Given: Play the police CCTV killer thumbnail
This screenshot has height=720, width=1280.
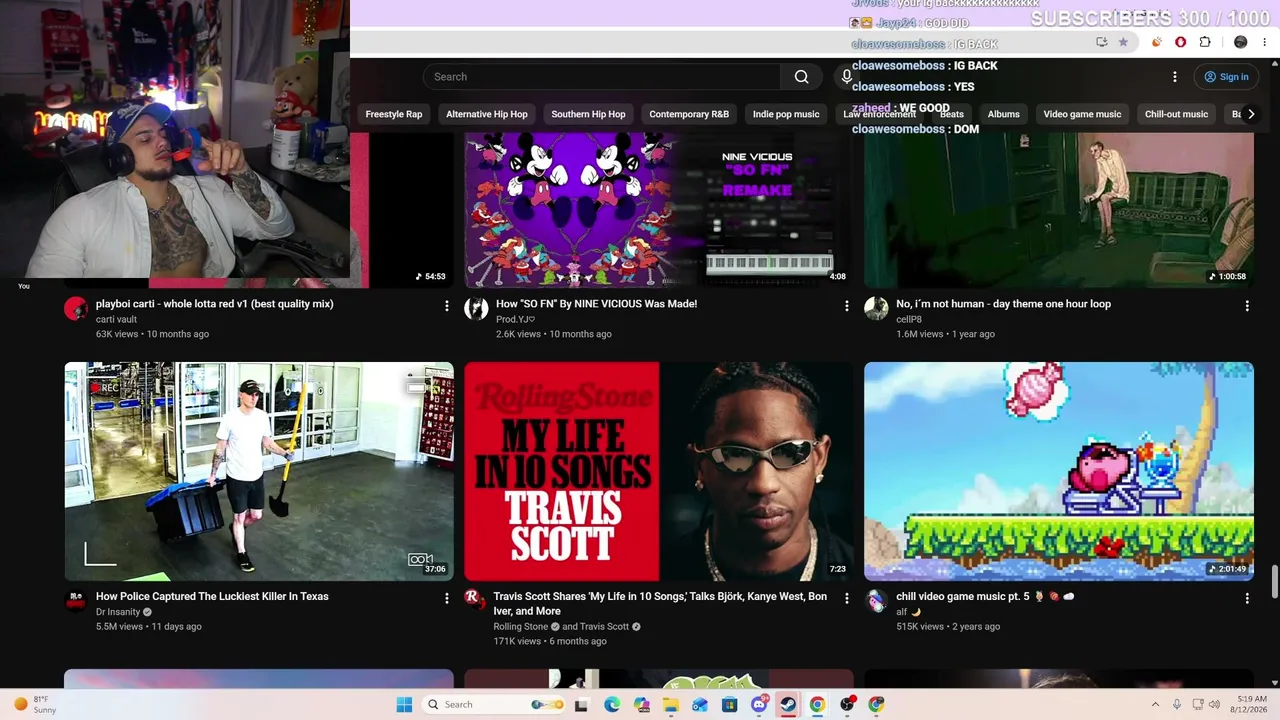Looking at the screenshot, I should pos(259,471).
